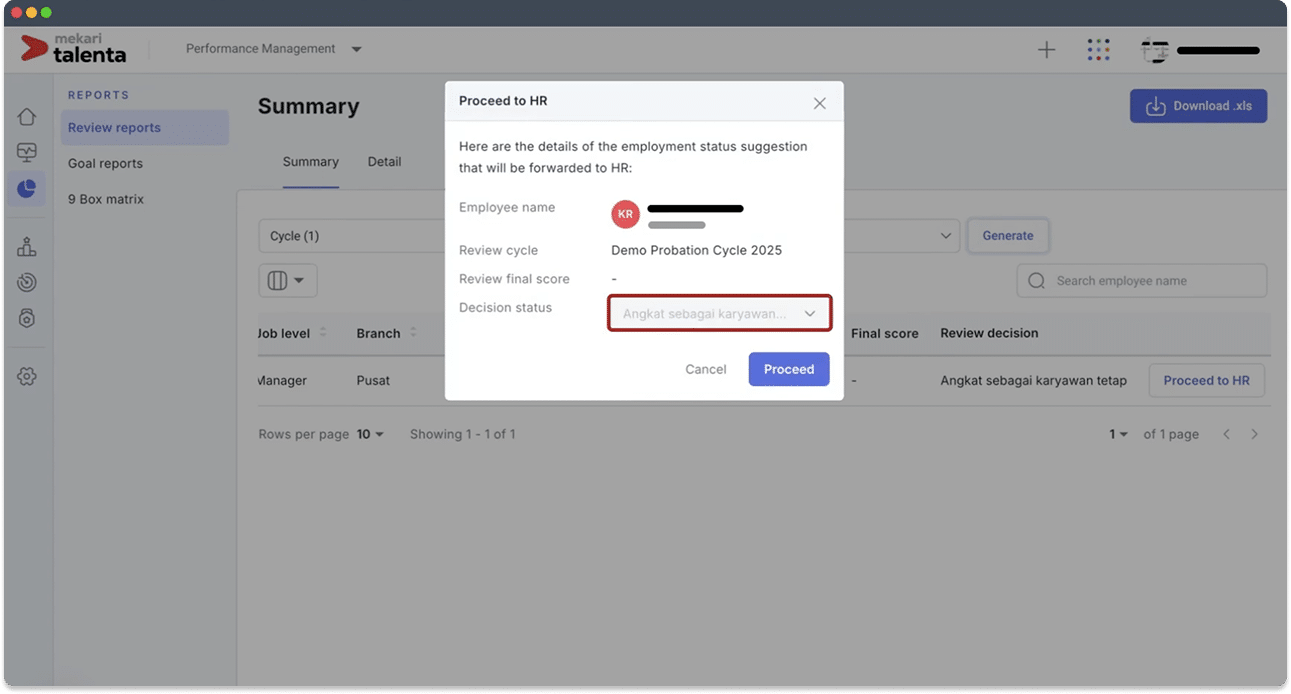
Task: Click the circular target goals icon
Action: 27,283
